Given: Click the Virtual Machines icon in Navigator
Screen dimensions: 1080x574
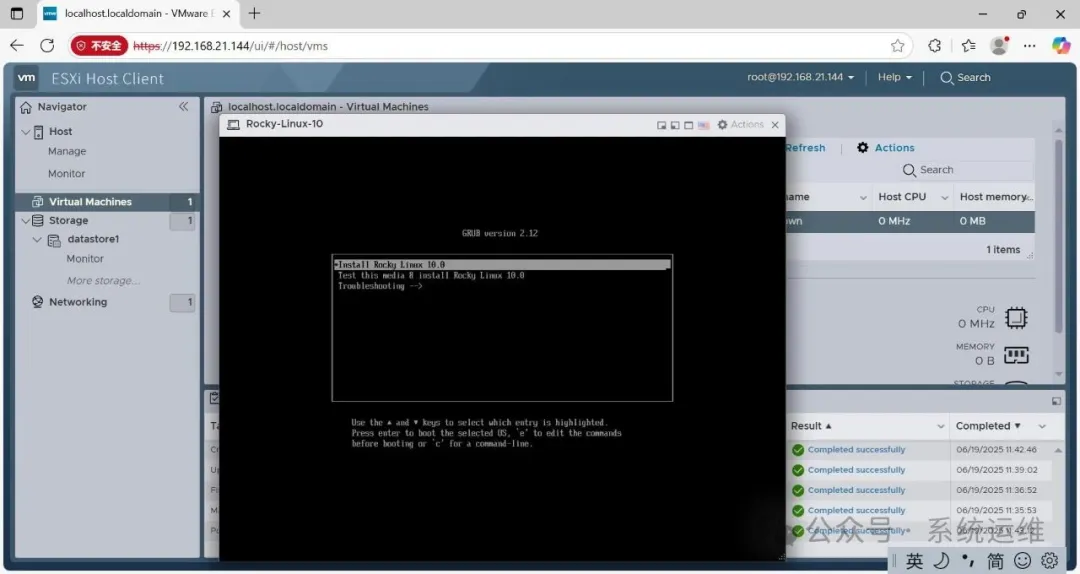Looking at the screenshot, I should coord(37,202).
